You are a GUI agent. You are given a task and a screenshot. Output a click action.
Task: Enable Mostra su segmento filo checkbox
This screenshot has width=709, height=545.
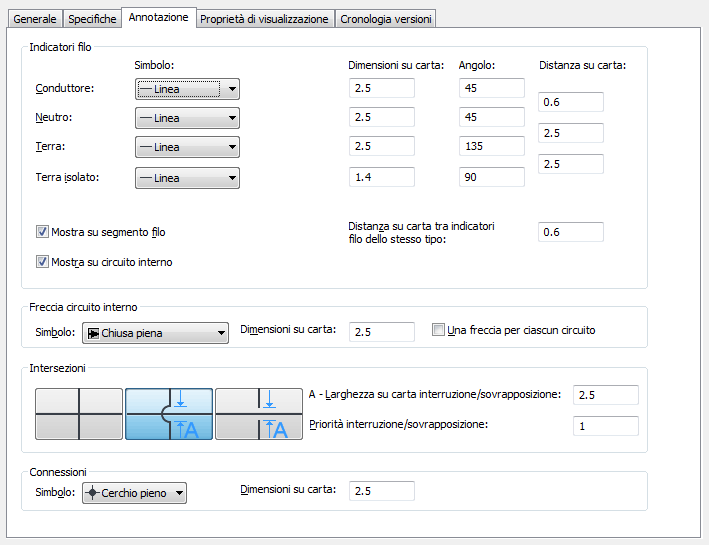point(43,232)
